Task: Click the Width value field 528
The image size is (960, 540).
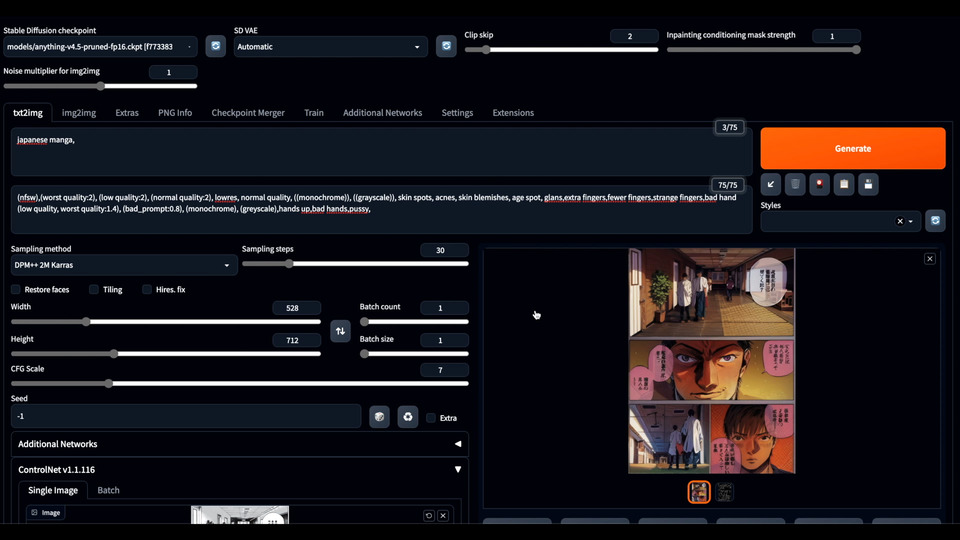Action: pyautogui.click(x=296, y=308)
